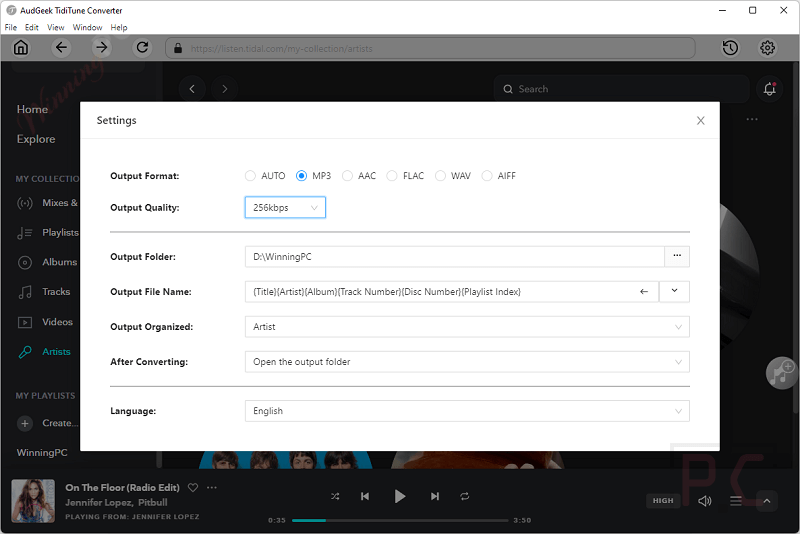Open Playlists in sidebar
The image size is (800, 534).
coord(47,233)
